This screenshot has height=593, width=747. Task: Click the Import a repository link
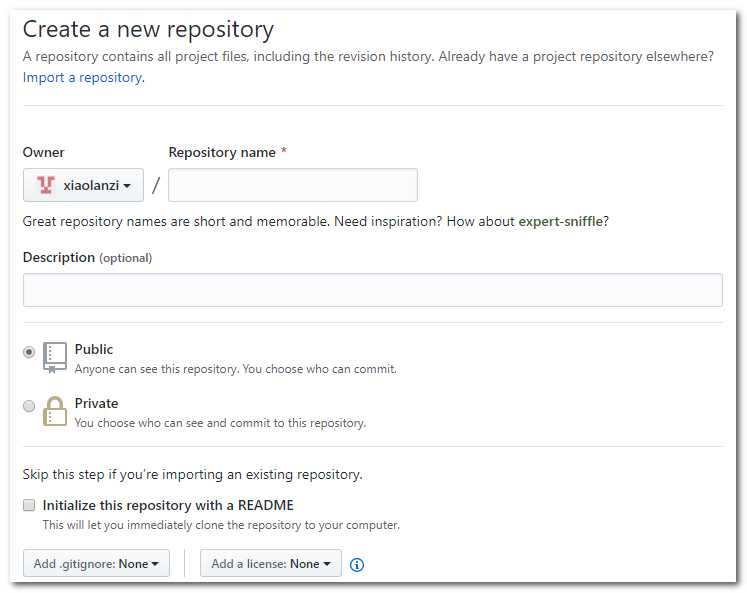(83, 77)
